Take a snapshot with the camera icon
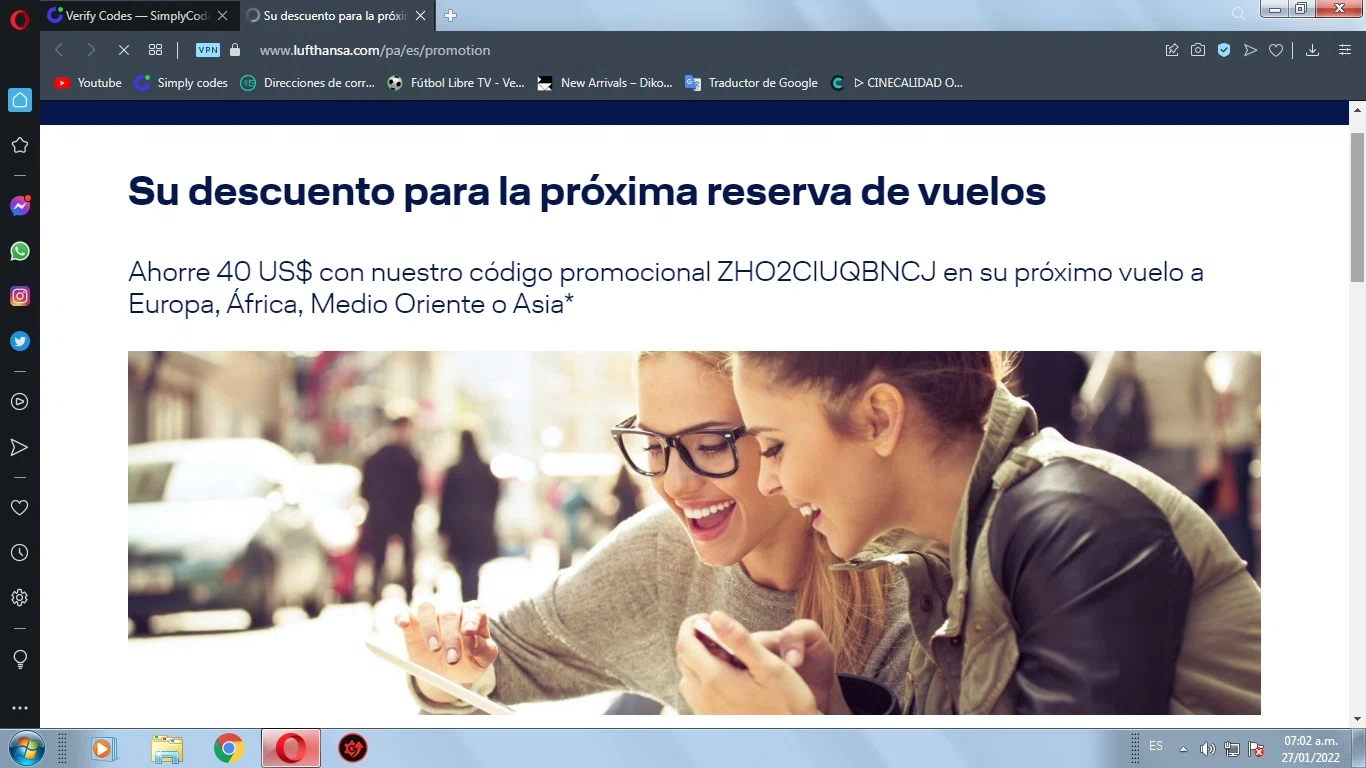 (x=1198, y=50)
